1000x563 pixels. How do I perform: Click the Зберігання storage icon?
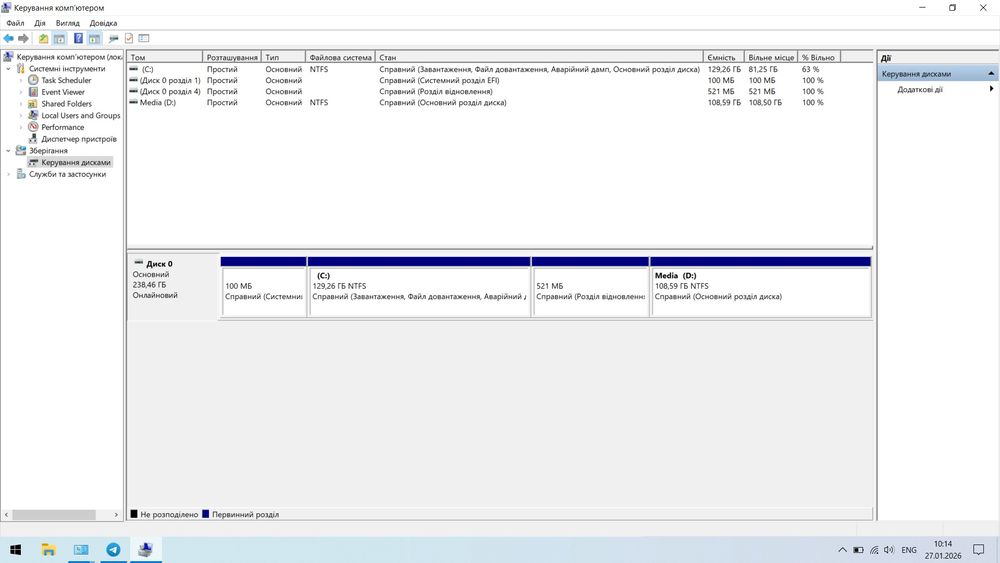tap(21, 150)
